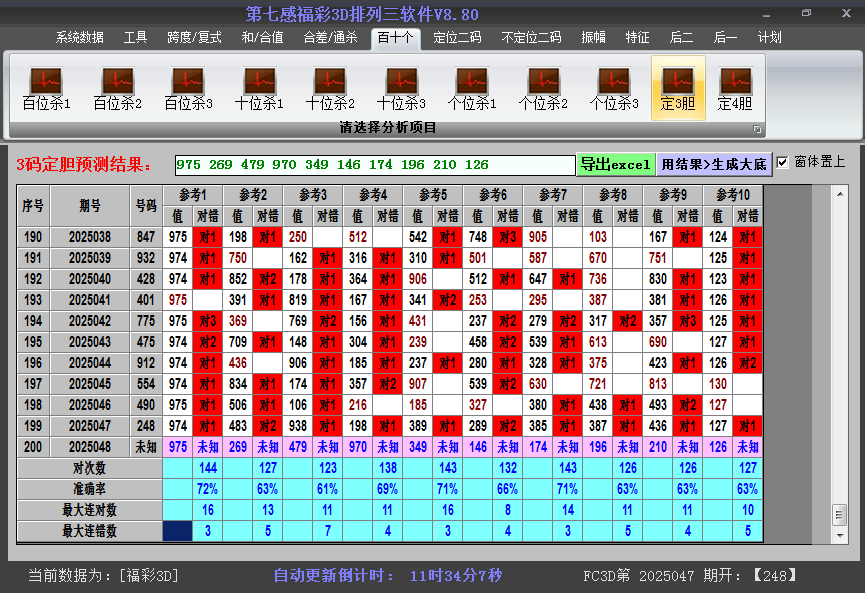Select the 个位杀3 analysis icon

point(613,89)
